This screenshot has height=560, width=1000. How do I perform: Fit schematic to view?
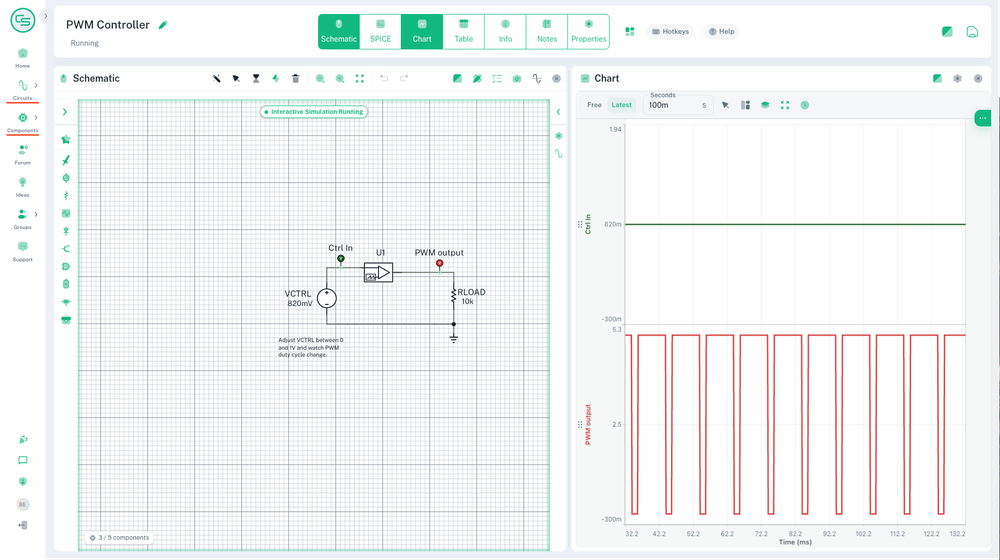(360, 78)
